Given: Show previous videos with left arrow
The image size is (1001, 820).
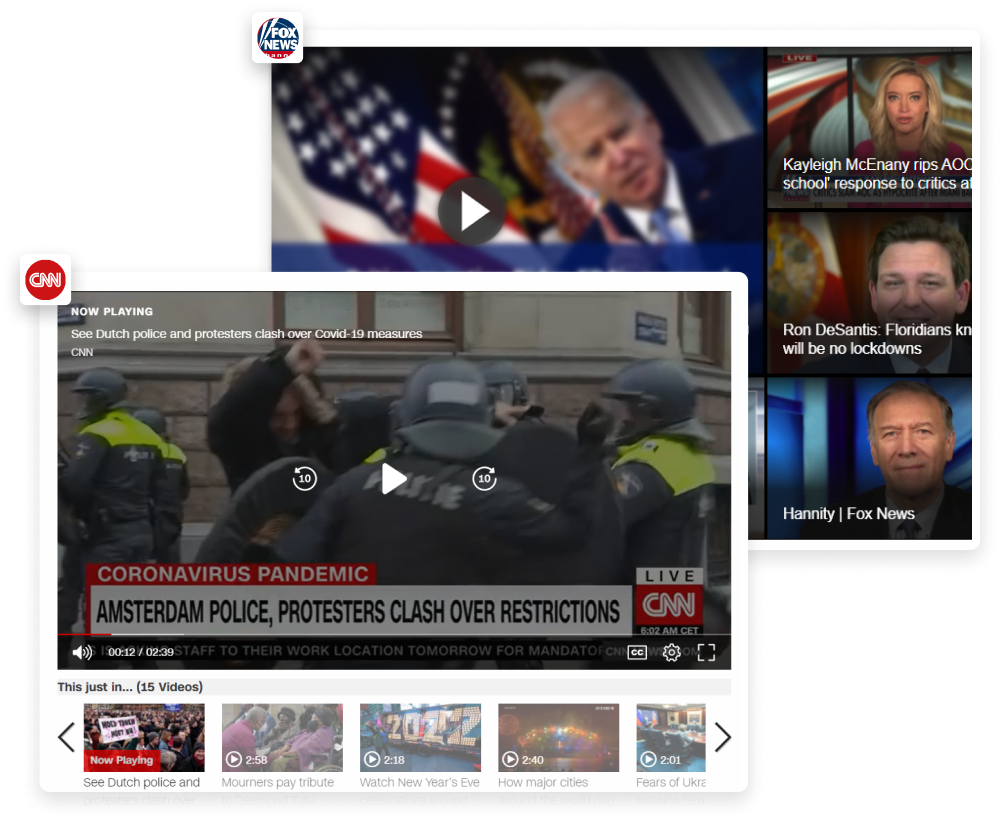Looking at the screenshot, I should pos(66,738).
